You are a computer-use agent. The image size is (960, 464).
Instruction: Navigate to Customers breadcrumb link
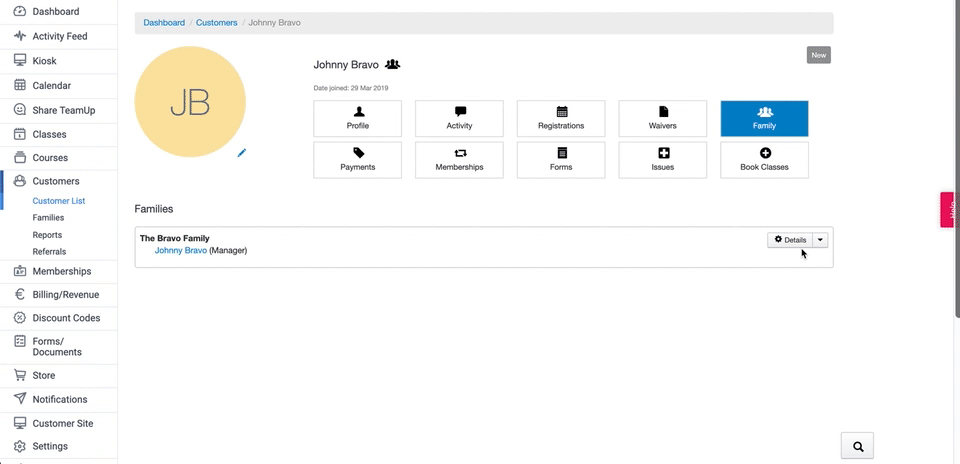pyautogui.click(x=217, y=22)
